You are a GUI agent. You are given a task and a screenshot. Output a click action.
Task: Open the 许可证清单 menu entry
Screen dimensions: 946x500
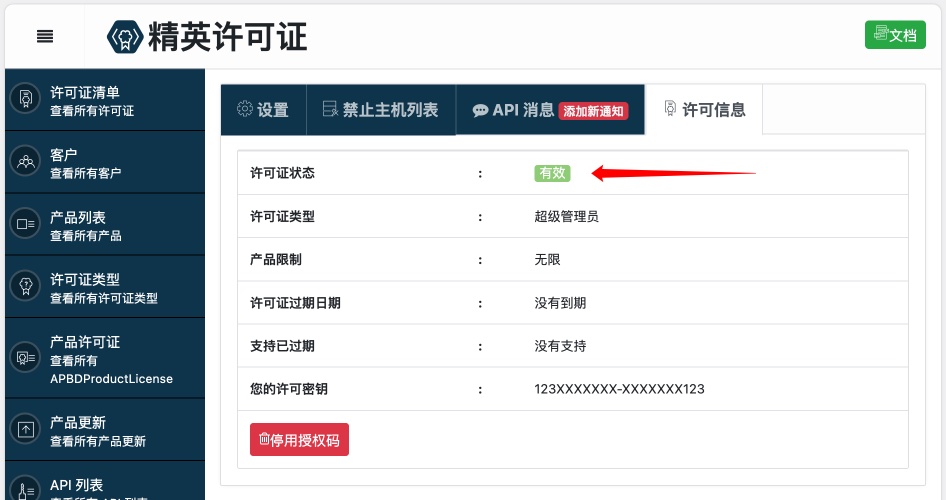pyautogui.click(x=104, y=100)
